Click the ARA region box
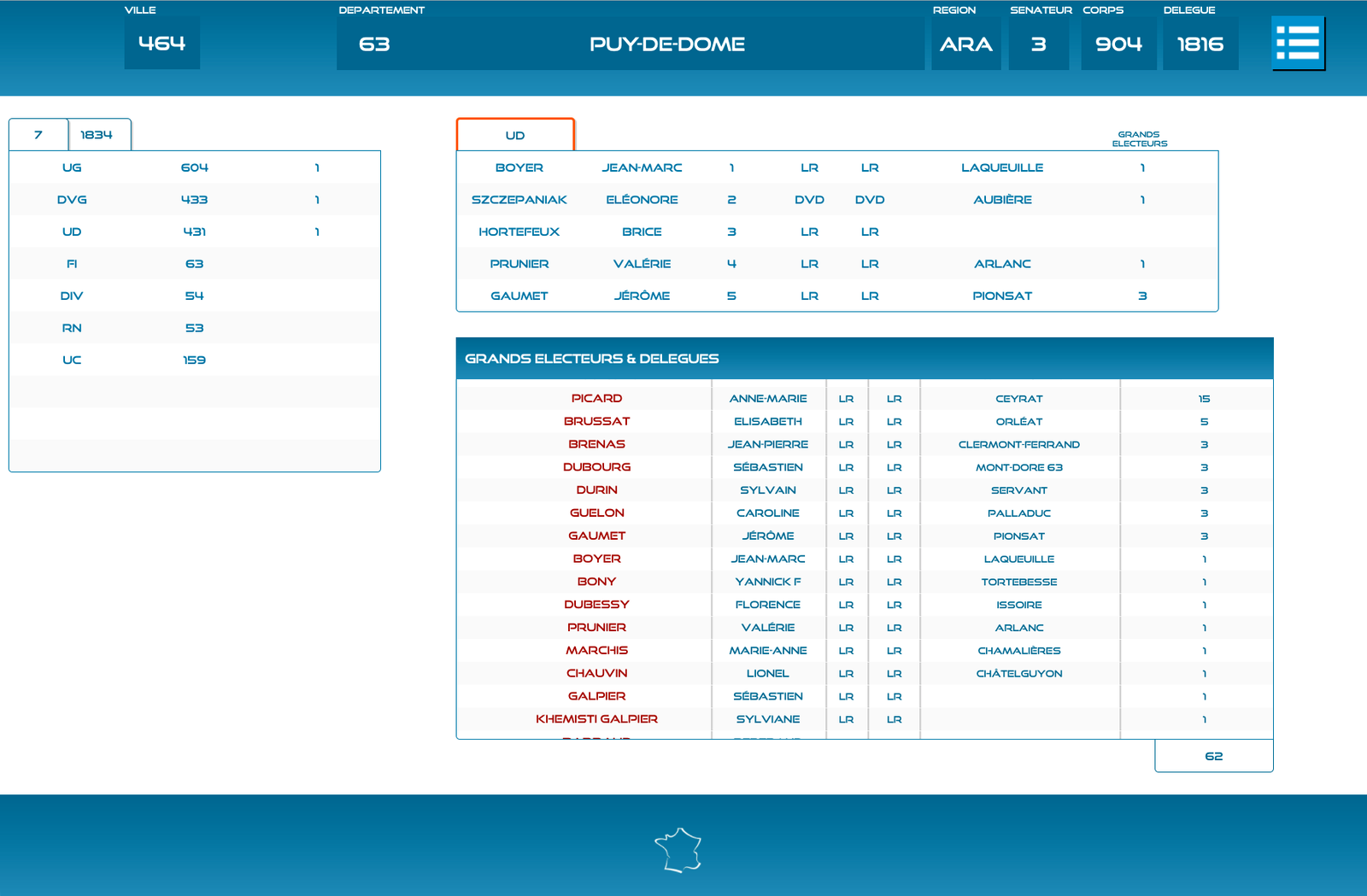 coord(965,44)
